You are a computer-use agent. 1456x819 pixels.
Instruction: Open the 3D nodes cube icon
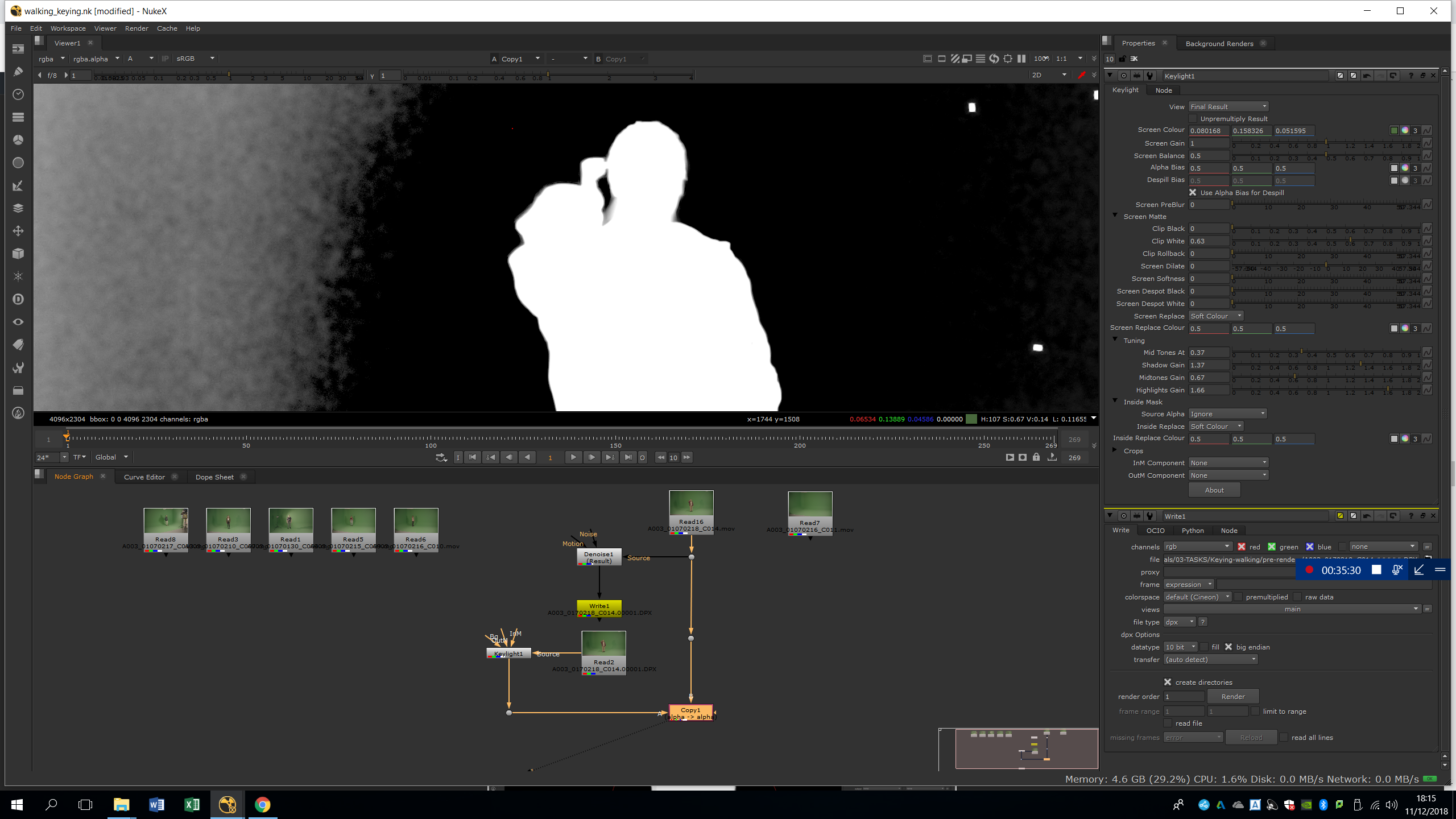tap(18, 254)
